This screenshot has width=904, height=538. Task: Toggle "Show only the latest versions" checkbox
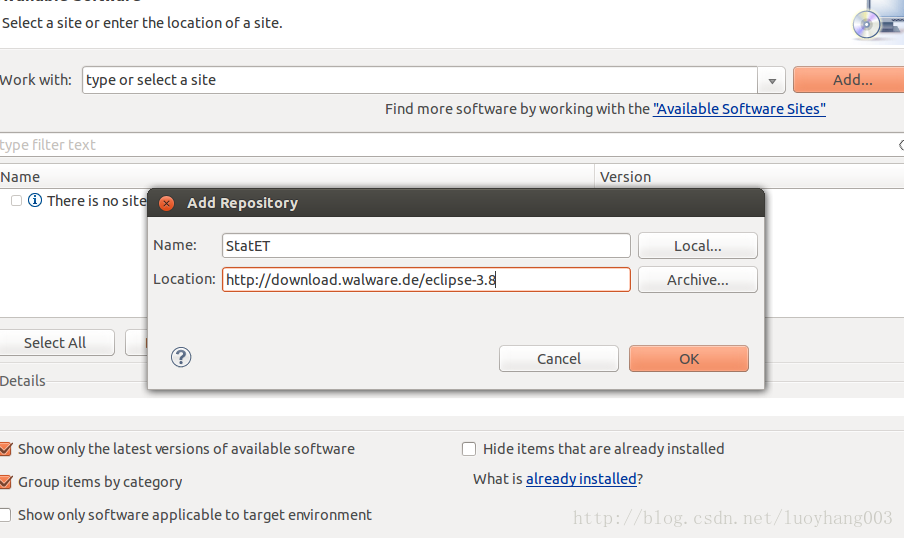coord(6,449)
